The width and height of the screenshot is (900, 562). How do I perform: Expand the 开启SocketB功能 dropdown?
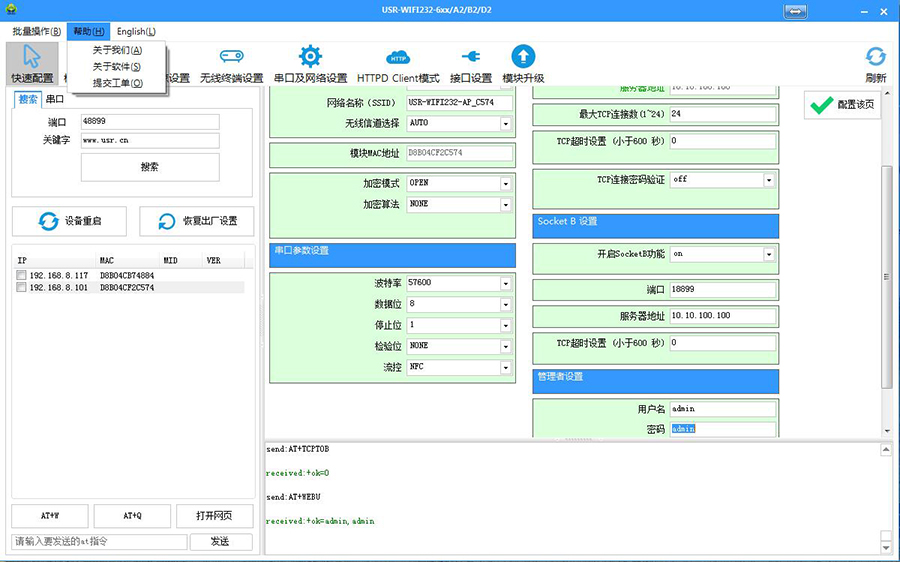tap(769, 255)
